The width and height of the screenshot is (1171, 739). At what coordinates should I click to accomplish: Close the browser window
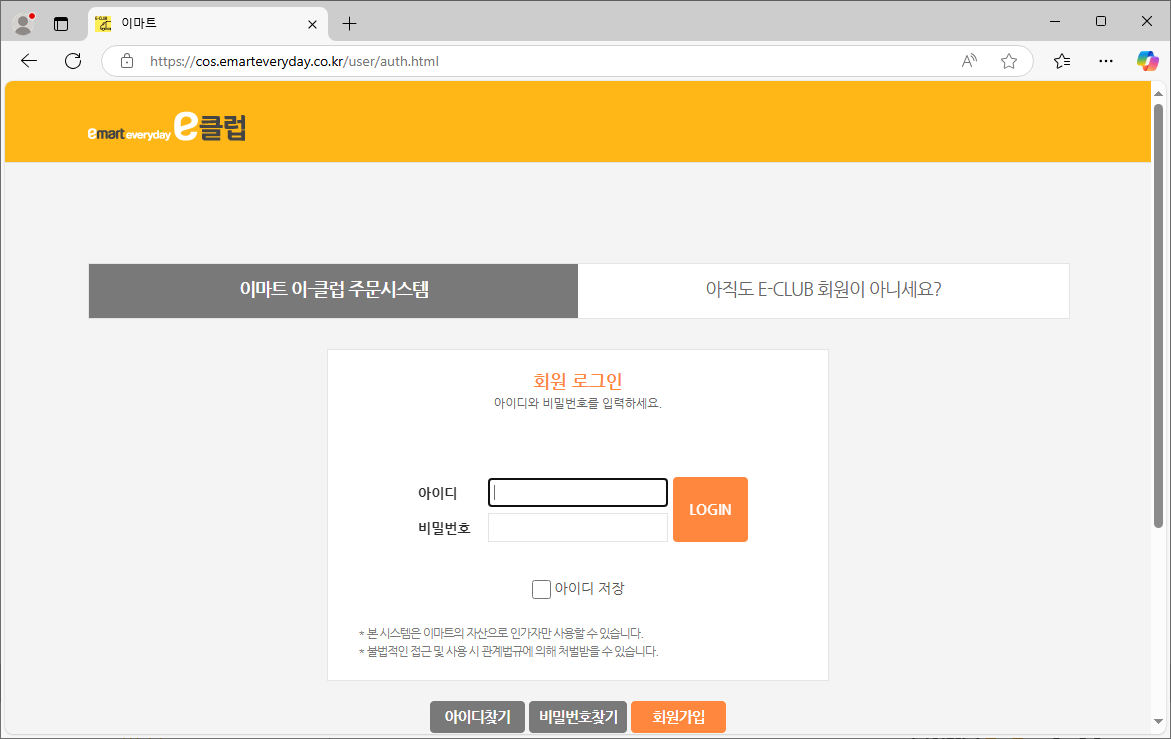click(1147, 22)
